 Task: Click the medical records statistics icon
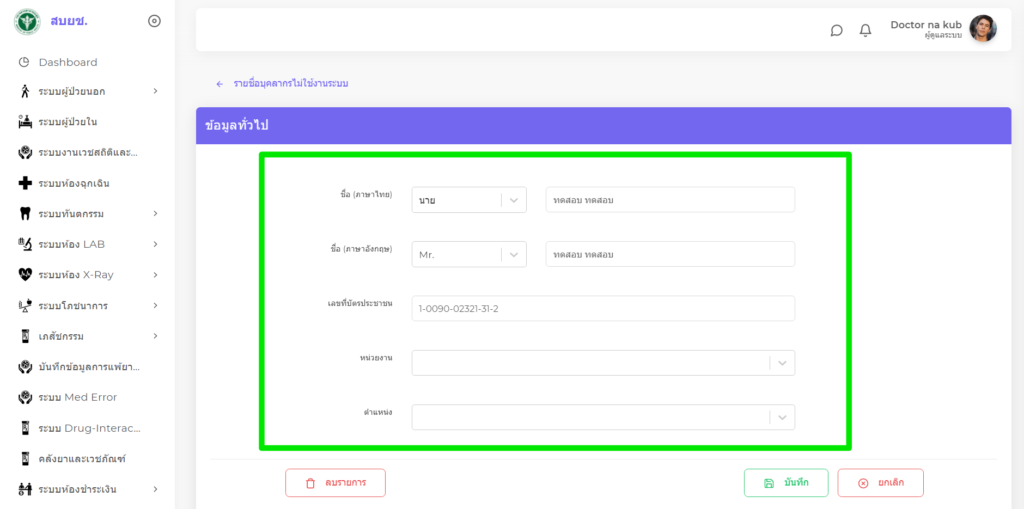click(25, 153)
